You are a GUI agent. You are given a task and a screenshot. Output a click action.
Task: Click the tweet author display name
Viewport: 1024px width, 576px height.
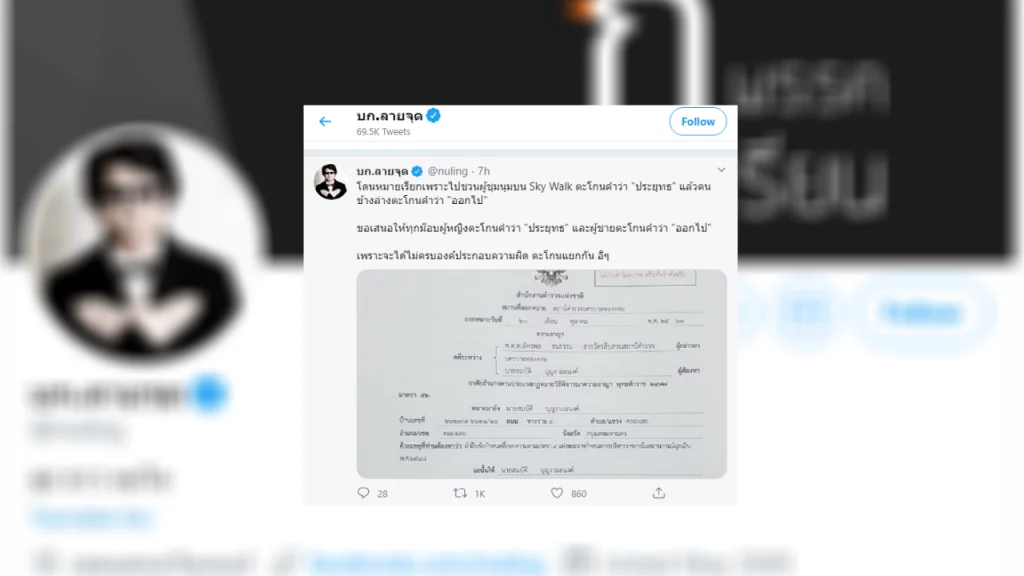tap(382, 171)
